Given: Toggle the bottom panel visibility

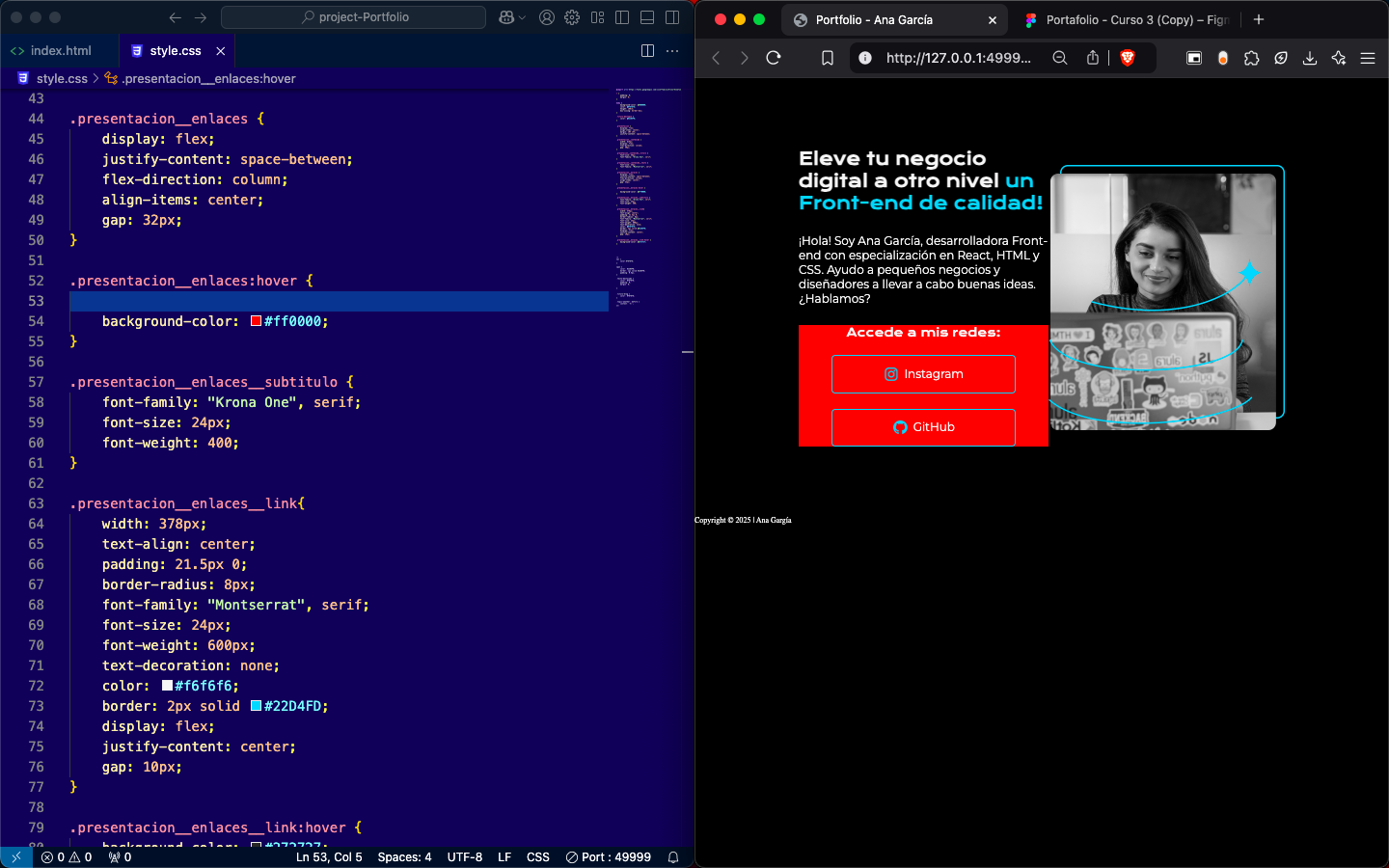Looking at the screenshot, I should [647, 17].
